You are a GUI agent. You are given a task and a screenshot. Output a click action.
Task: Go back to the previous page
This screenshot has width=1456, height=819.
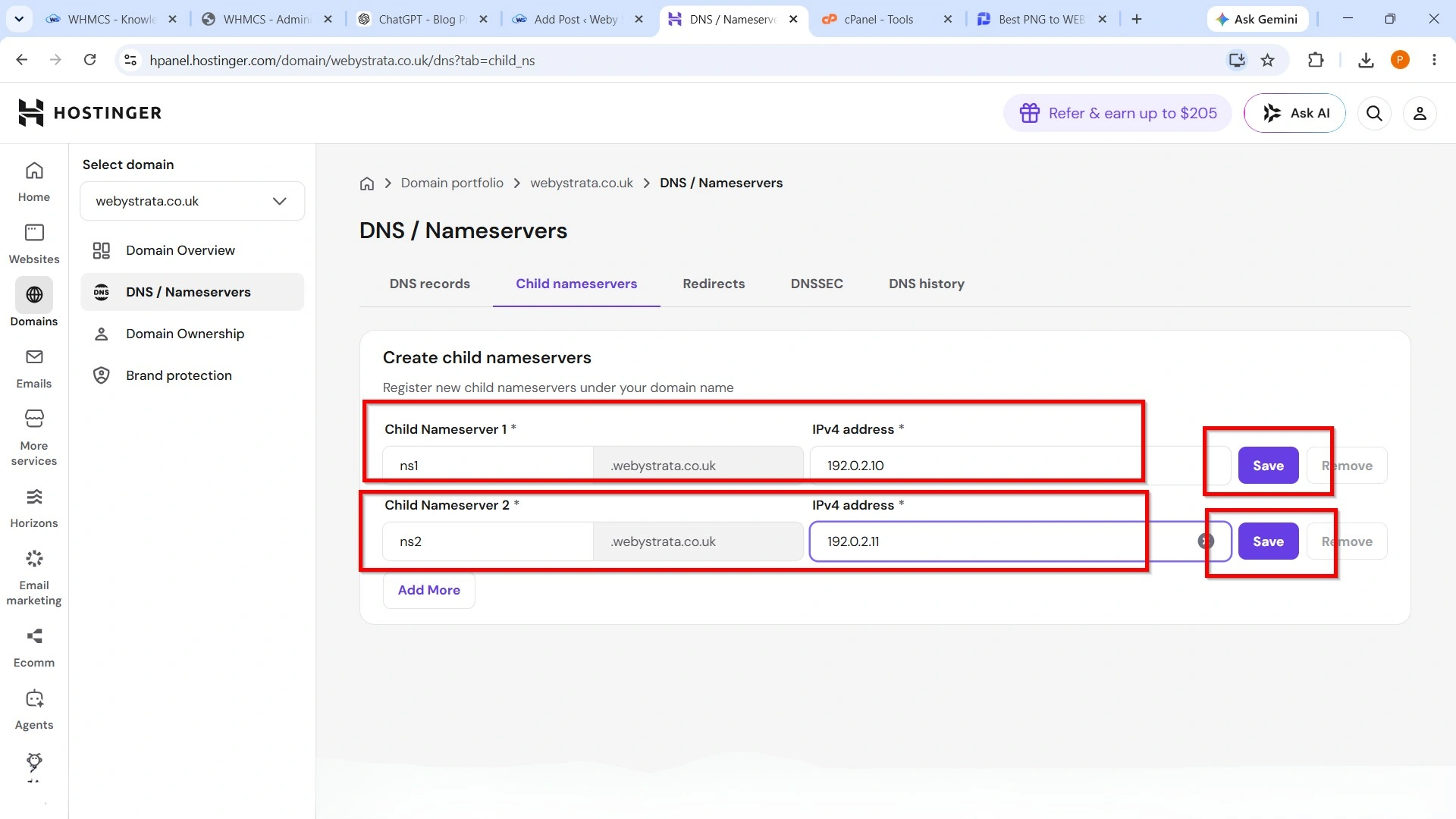point(22,60)
